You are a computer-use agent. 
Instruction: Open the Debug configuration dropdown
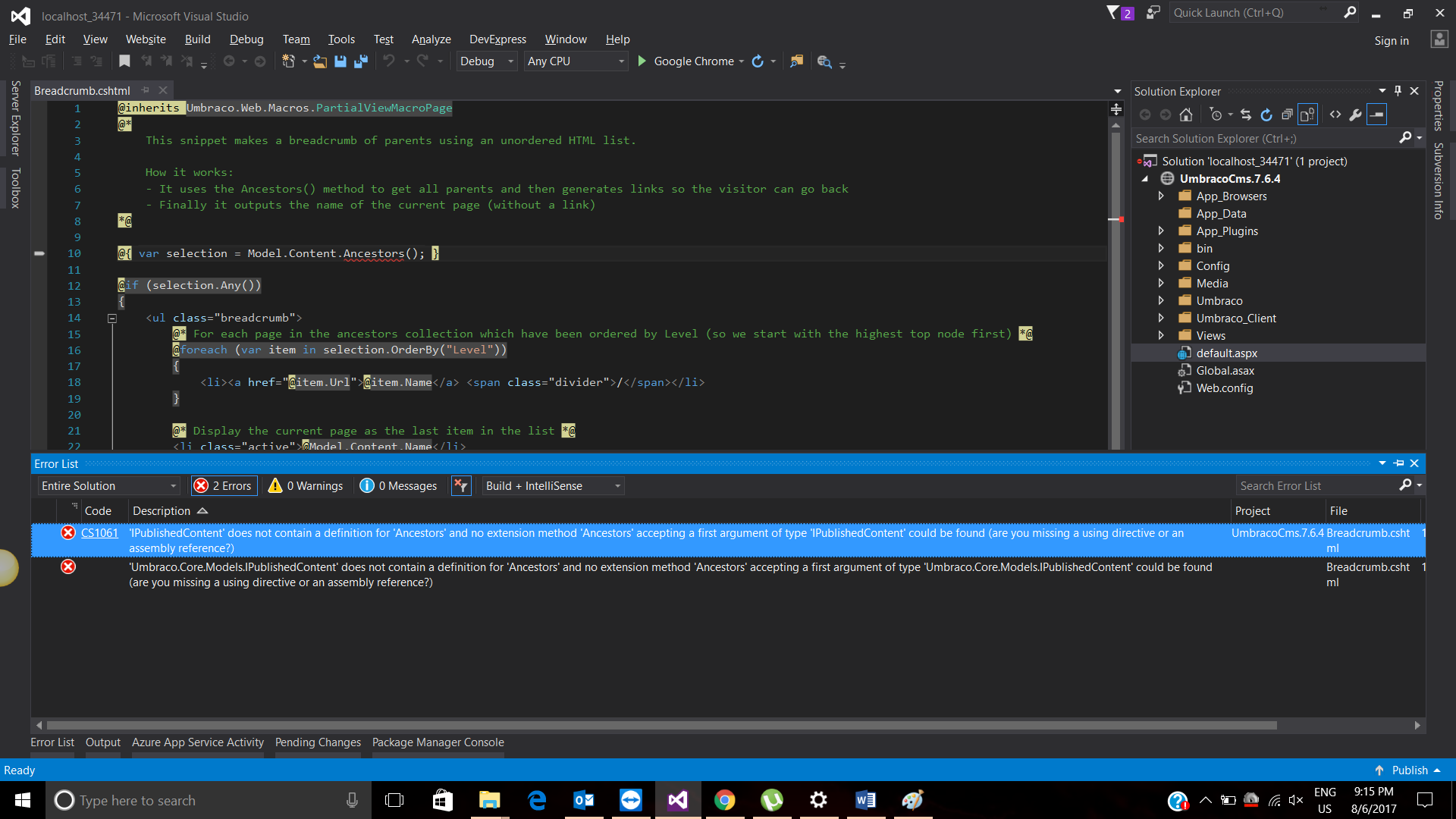(488, 61)
